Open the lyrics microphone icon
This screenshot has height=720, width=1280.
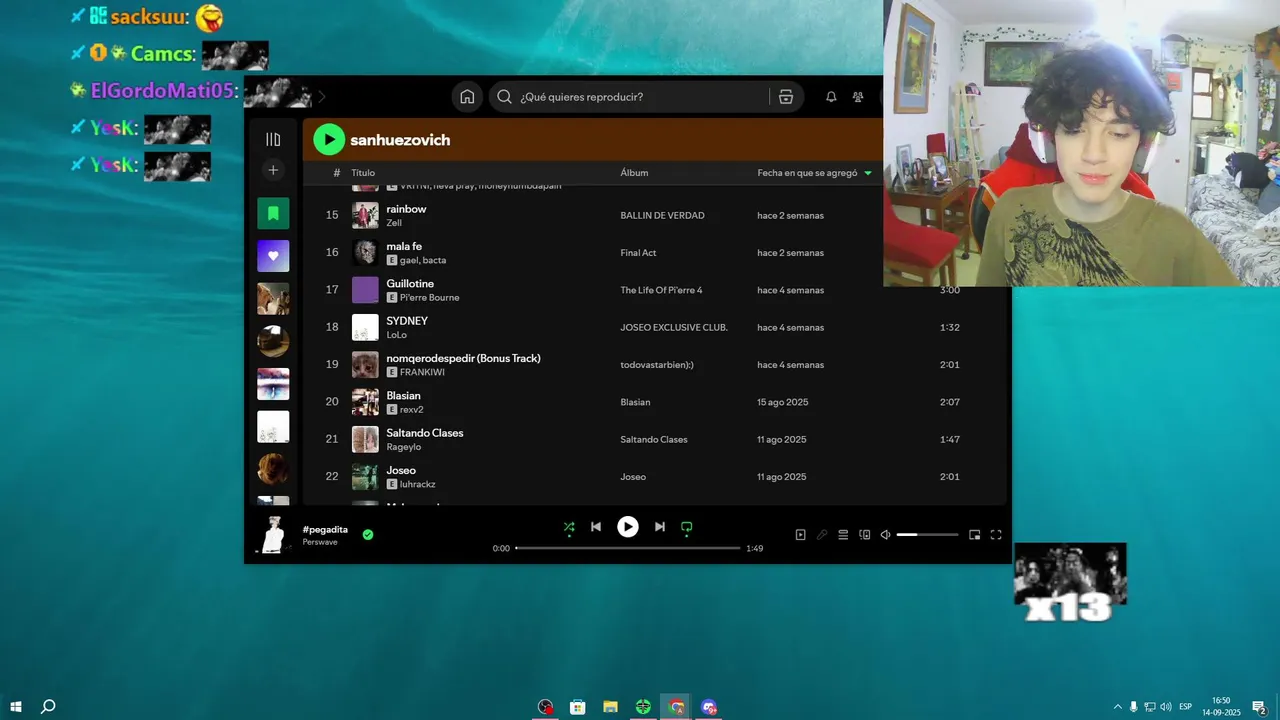(x=822, y=535)
